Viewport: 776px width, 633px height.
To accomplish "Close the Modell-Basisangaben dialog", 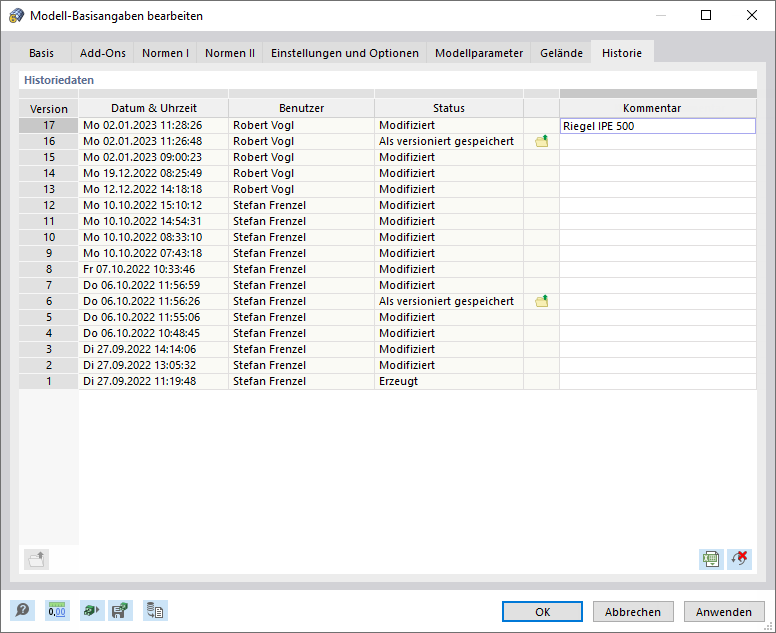I will pyautogui.click(x=752, y=15).
